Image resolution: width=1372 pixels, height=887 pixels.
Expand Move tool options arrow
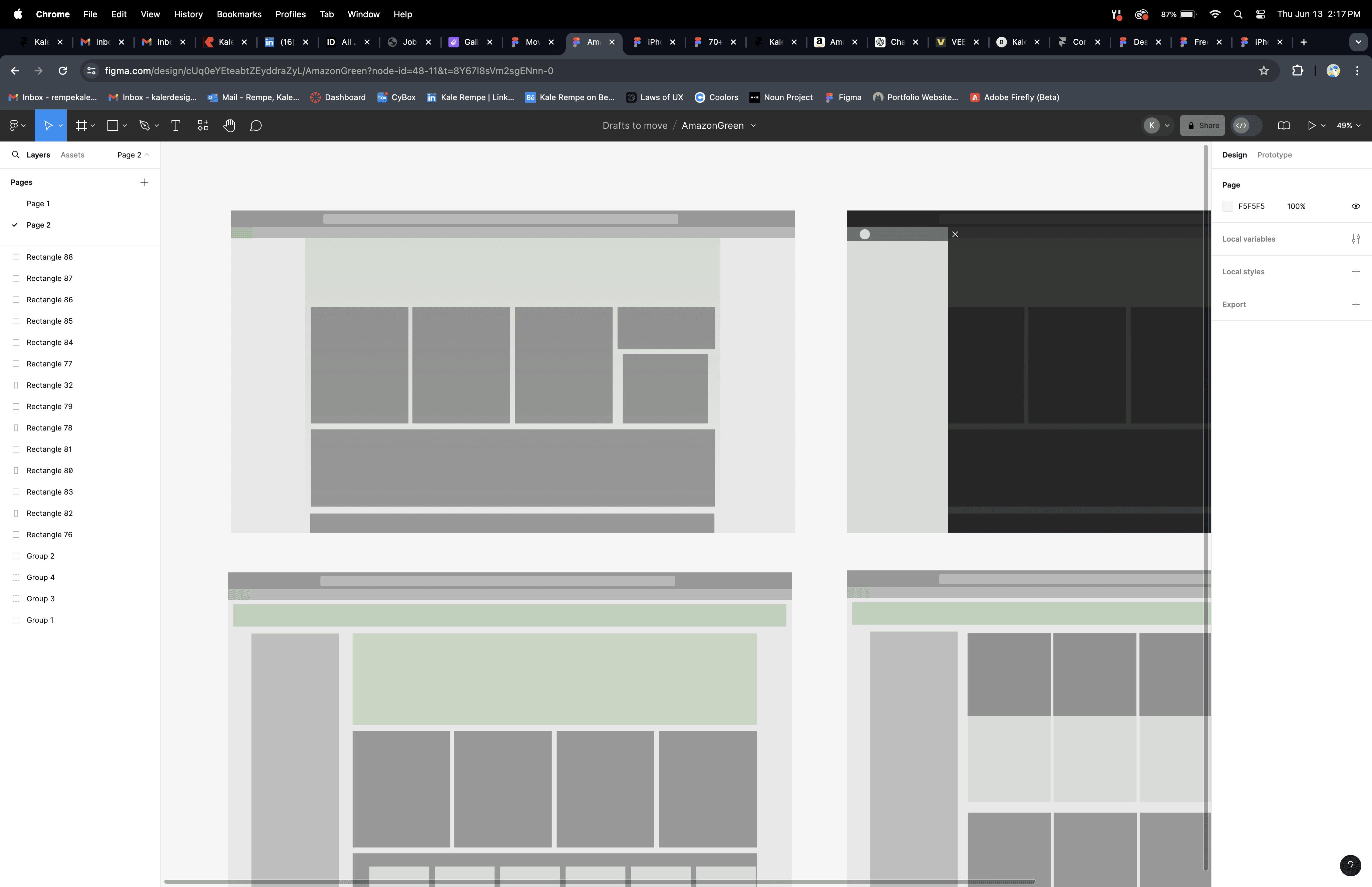(60, 125)
